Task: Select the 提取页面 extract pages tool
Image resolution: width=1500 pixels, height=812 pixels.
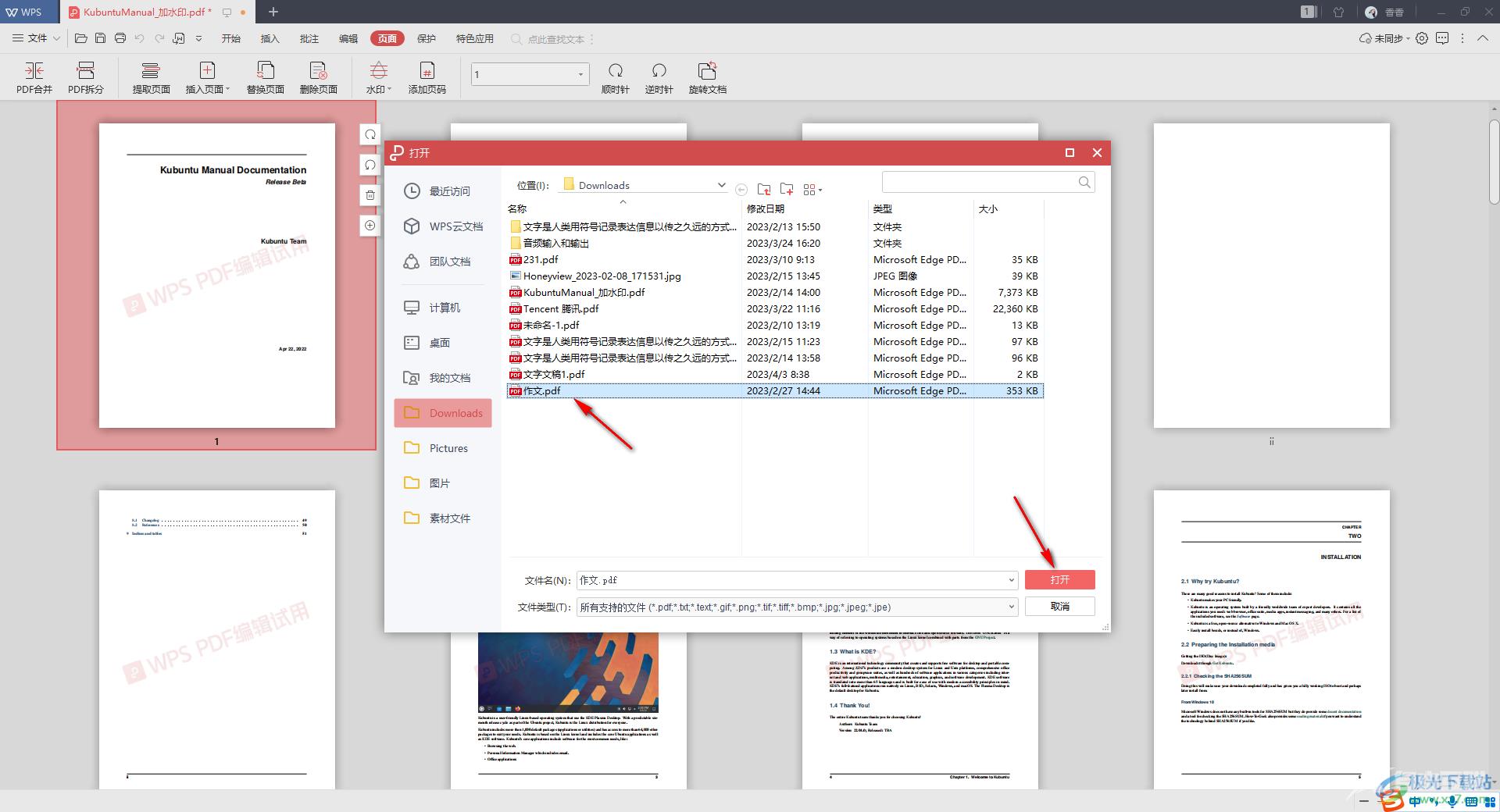Action: click(151, 78)
